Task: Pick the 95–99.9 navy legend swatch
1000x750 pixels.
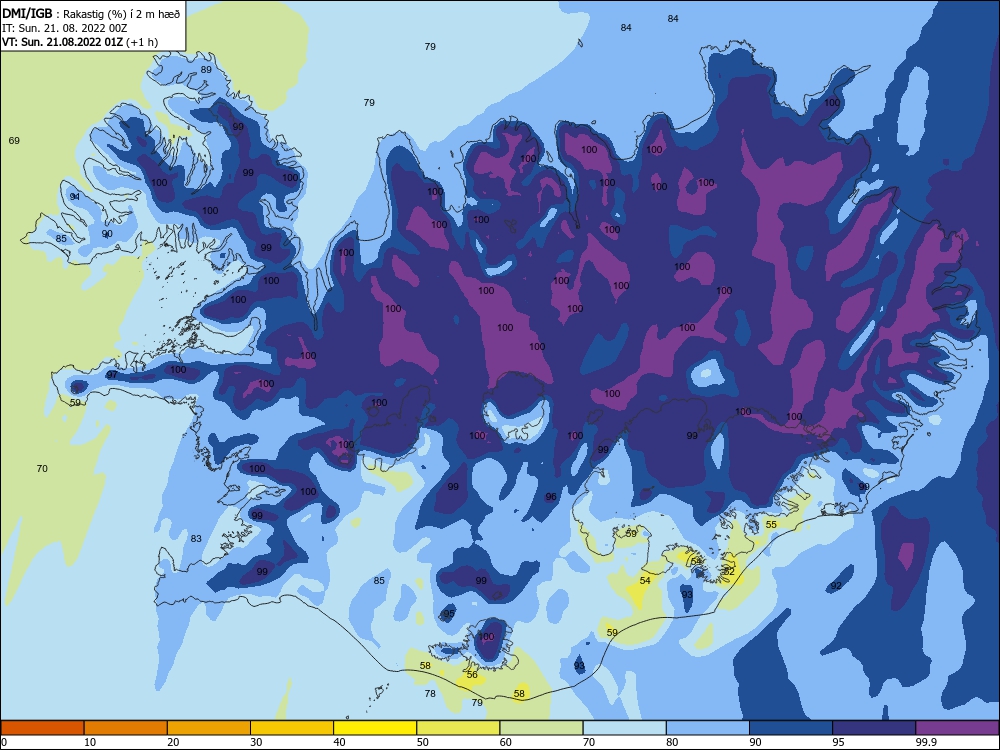Action: 874,728
